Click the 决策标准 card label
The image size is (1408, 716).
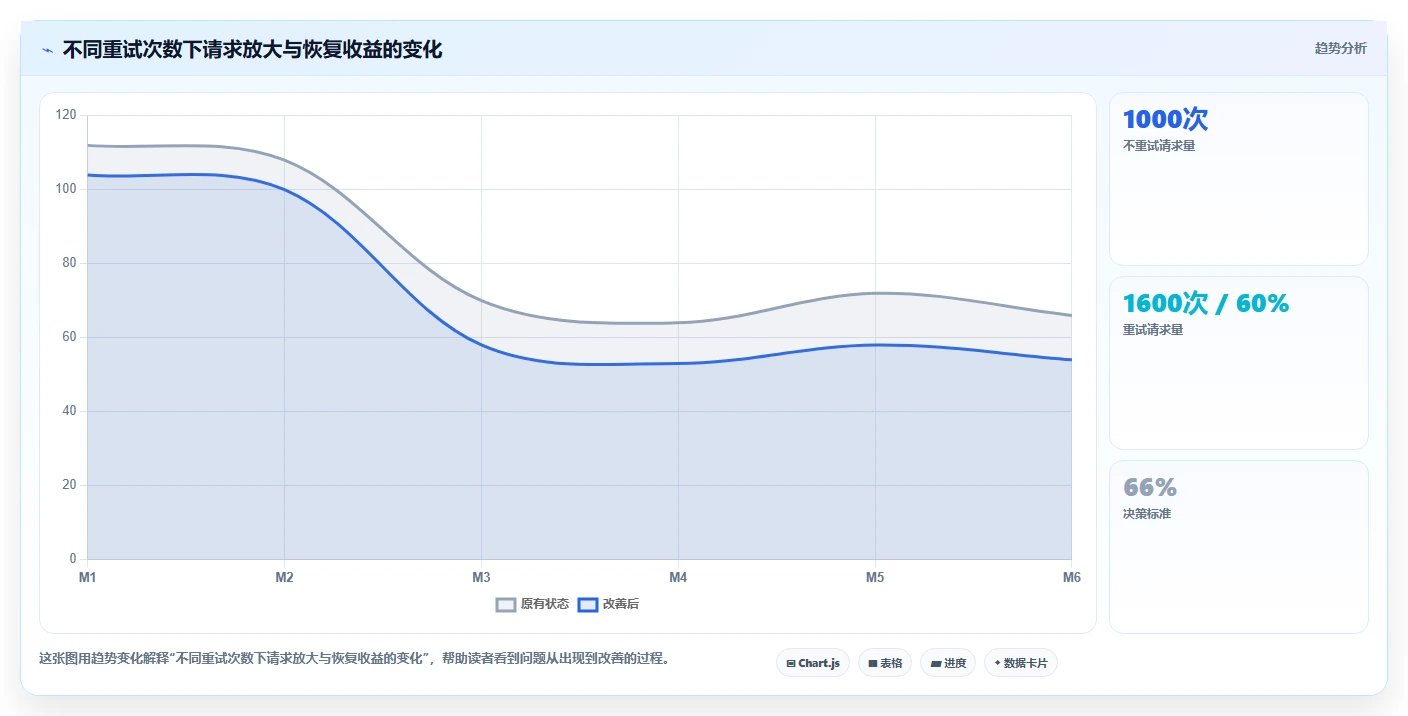(1147, 514)
